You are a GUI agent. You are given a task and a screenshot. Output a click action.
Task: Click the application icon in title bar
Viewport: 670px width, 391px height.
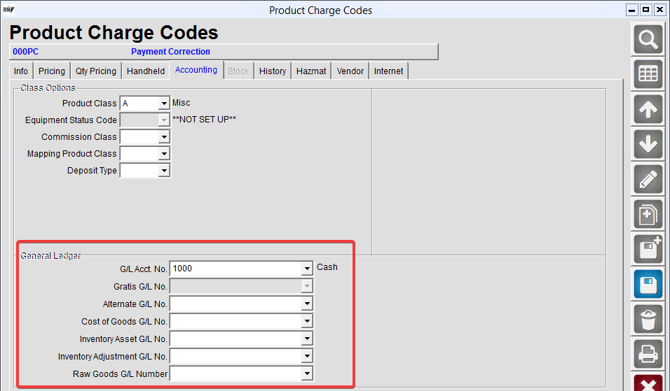pos(9,9)
